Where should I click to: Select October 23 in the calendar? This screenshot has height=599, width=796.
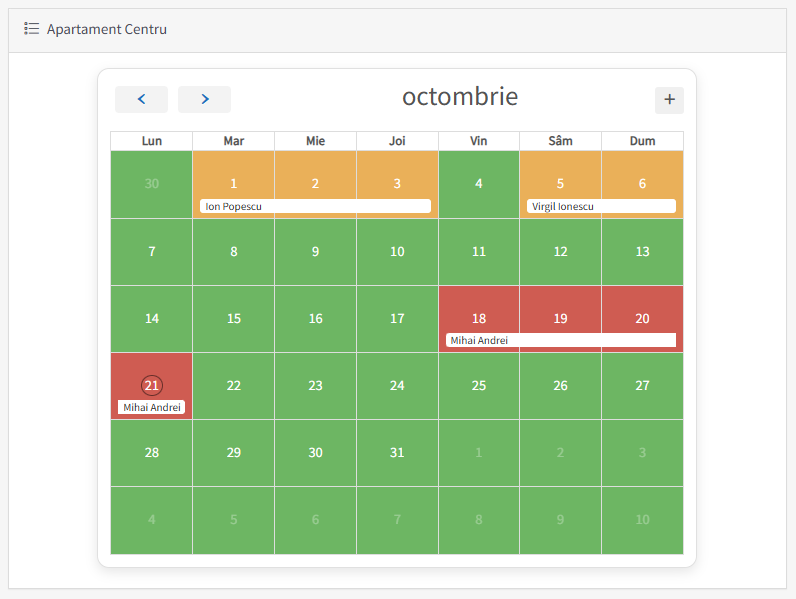click(315, 386)
